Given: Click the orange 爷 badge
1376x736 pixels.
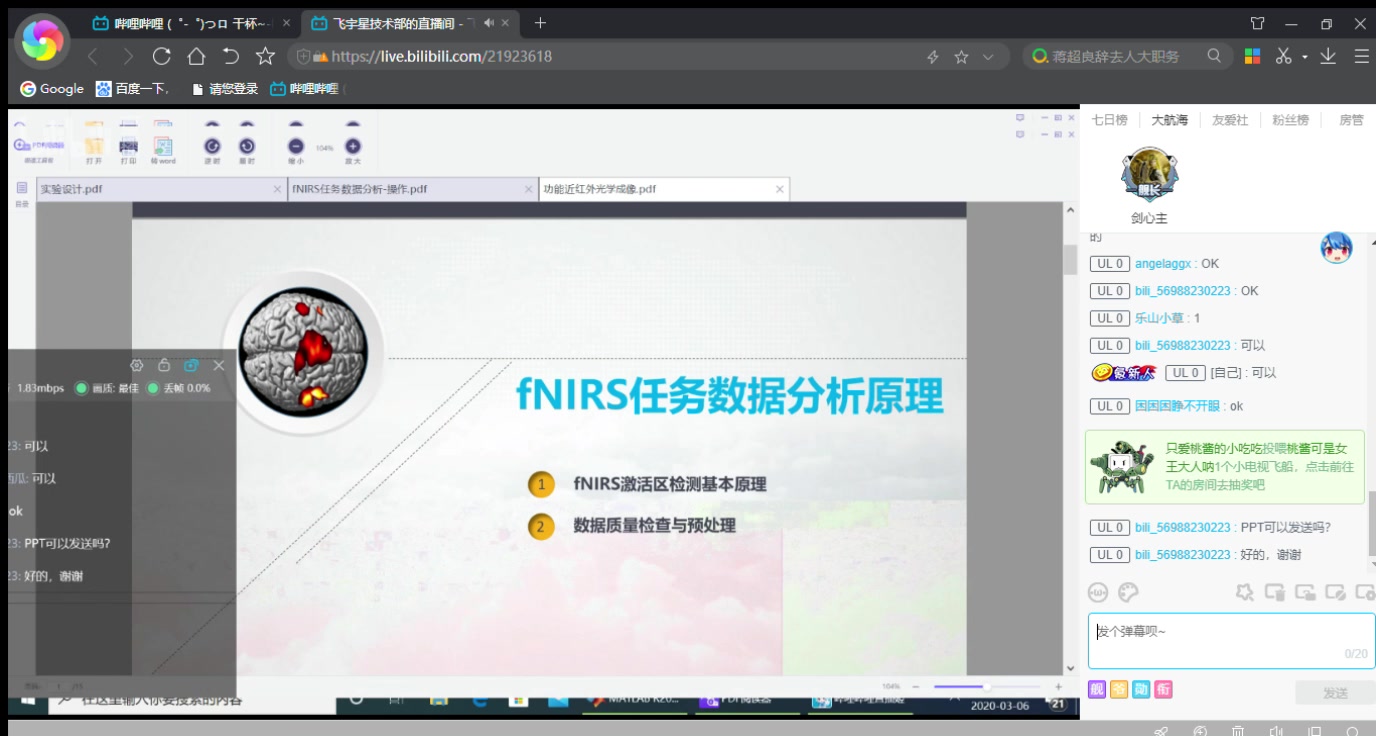Looking at the screenshot, I should coord(1119,689).
